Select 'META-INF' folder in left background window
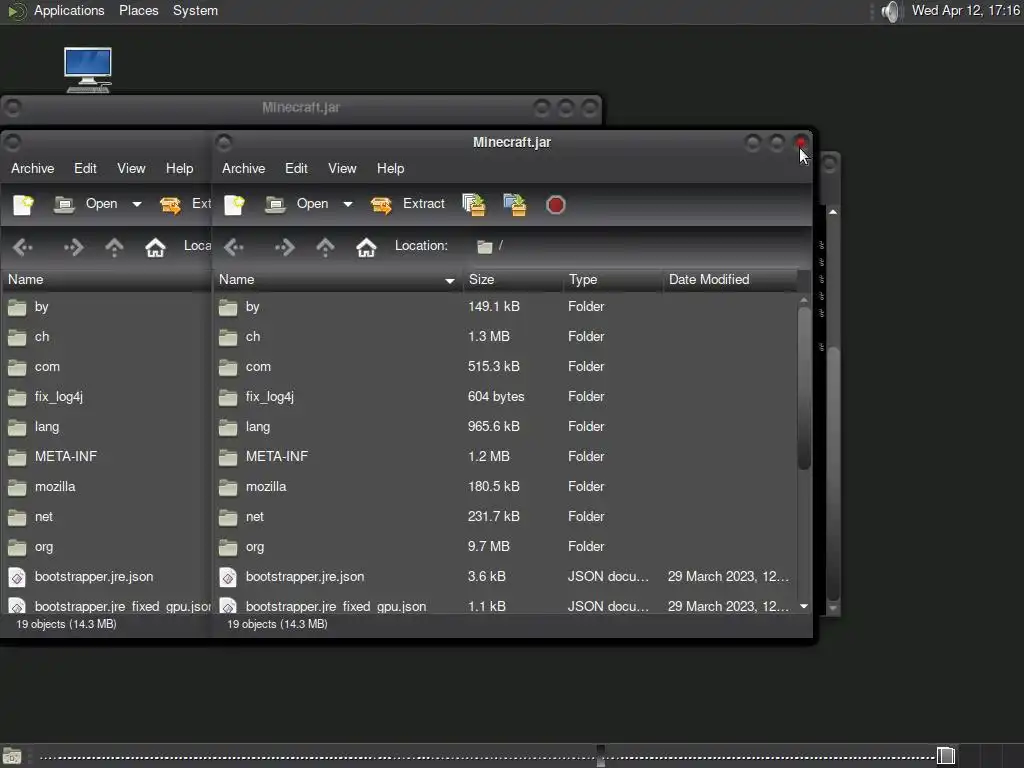 [107, 457]
